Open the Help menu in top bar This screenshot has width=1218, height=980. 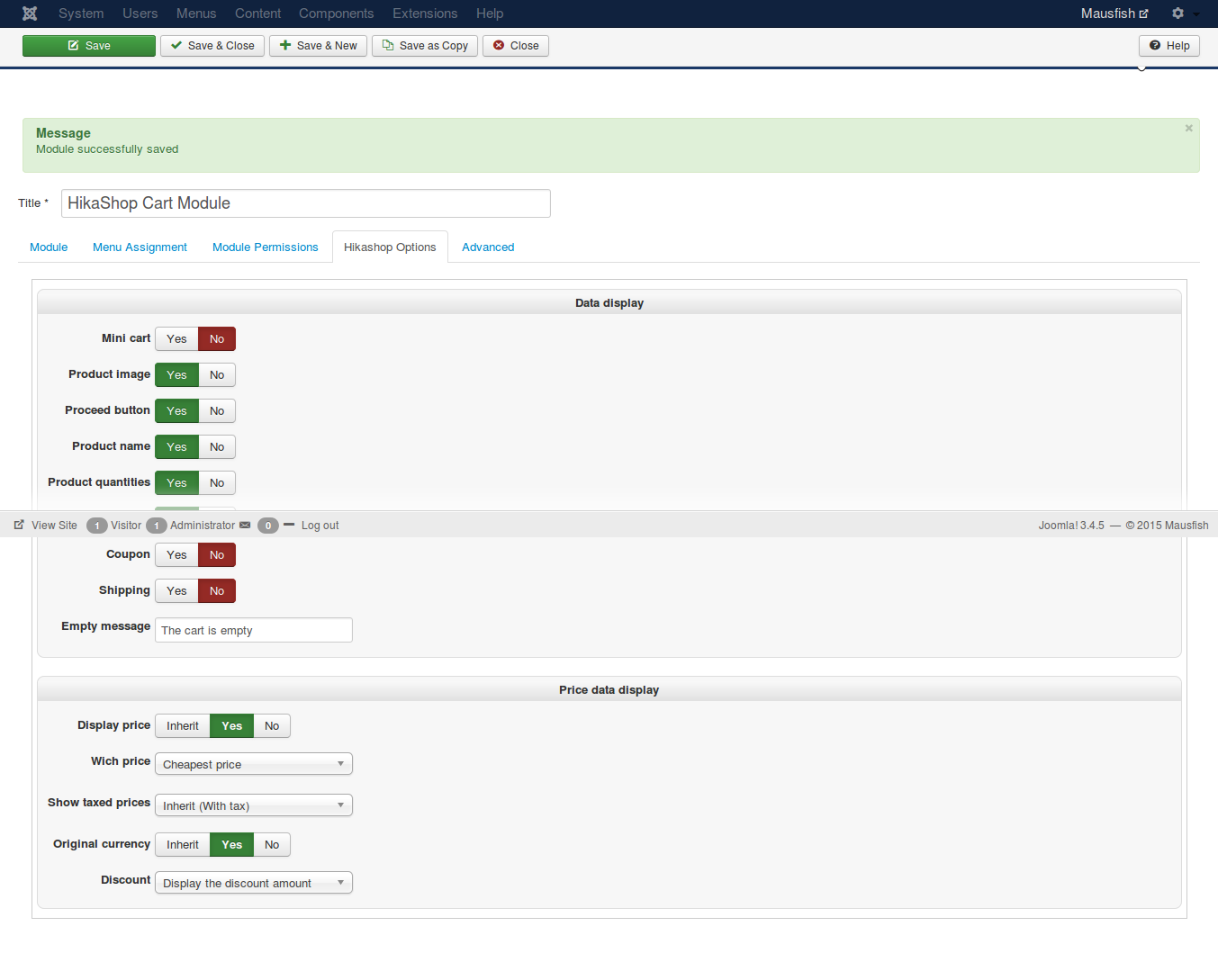tap(490, 13)
